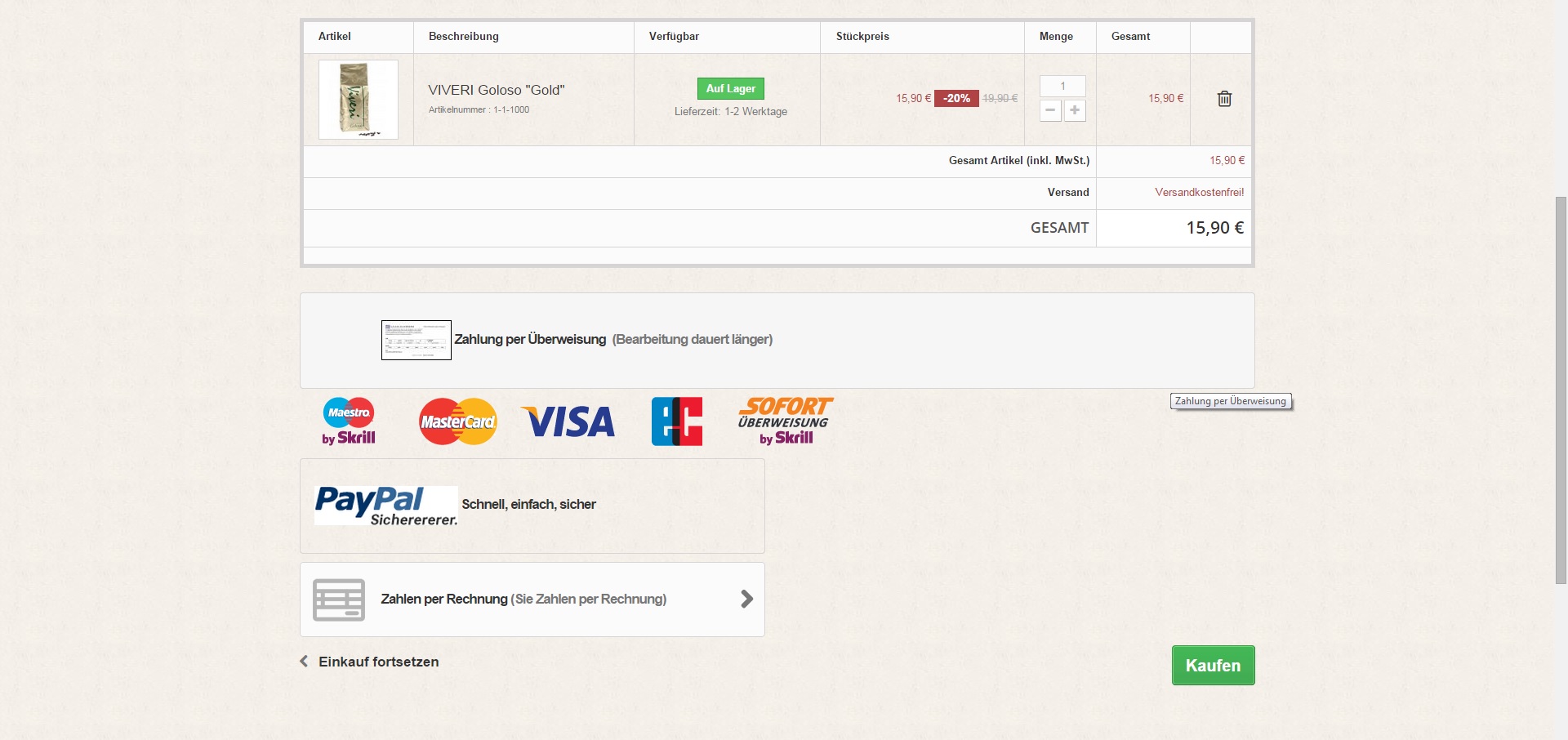This screenshot has height=740, width=1568.
Task: Click the PayPal Sichererer logo
Action: click(x=386, y=506)
